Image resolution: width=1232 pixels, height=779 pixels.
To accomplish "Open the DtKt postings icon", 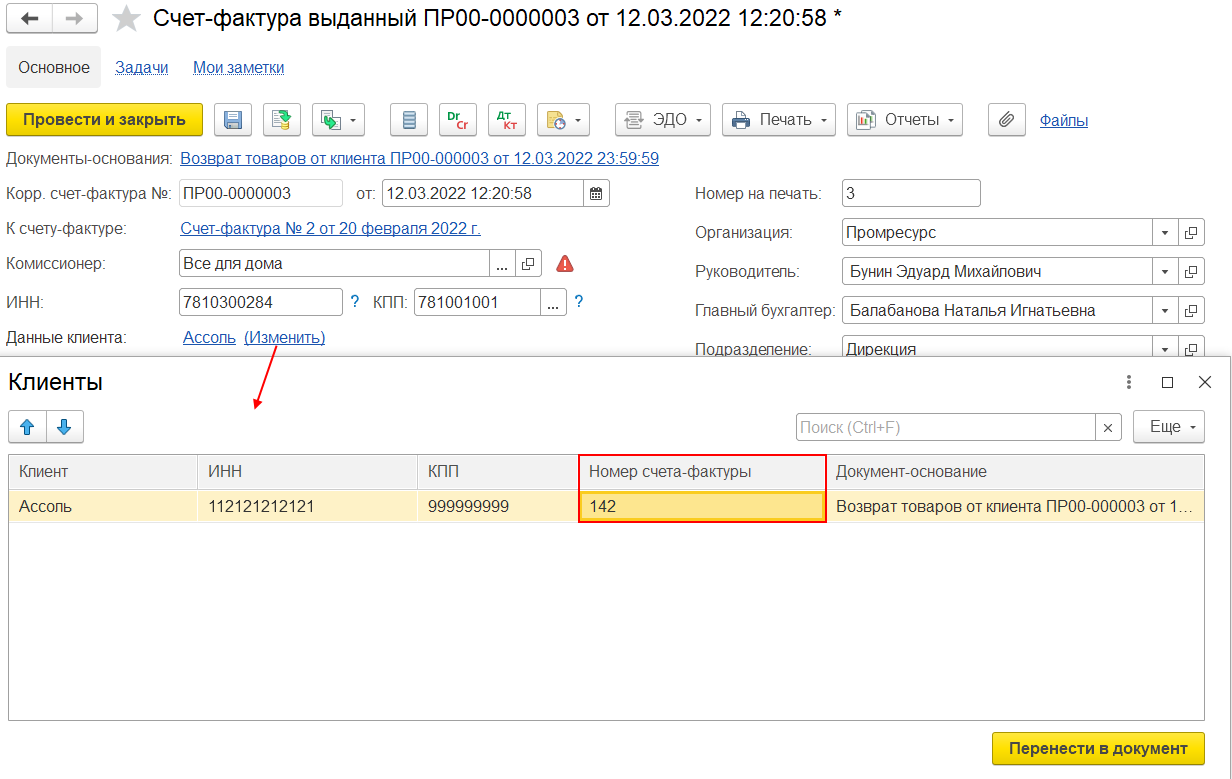I will (507, 120).
